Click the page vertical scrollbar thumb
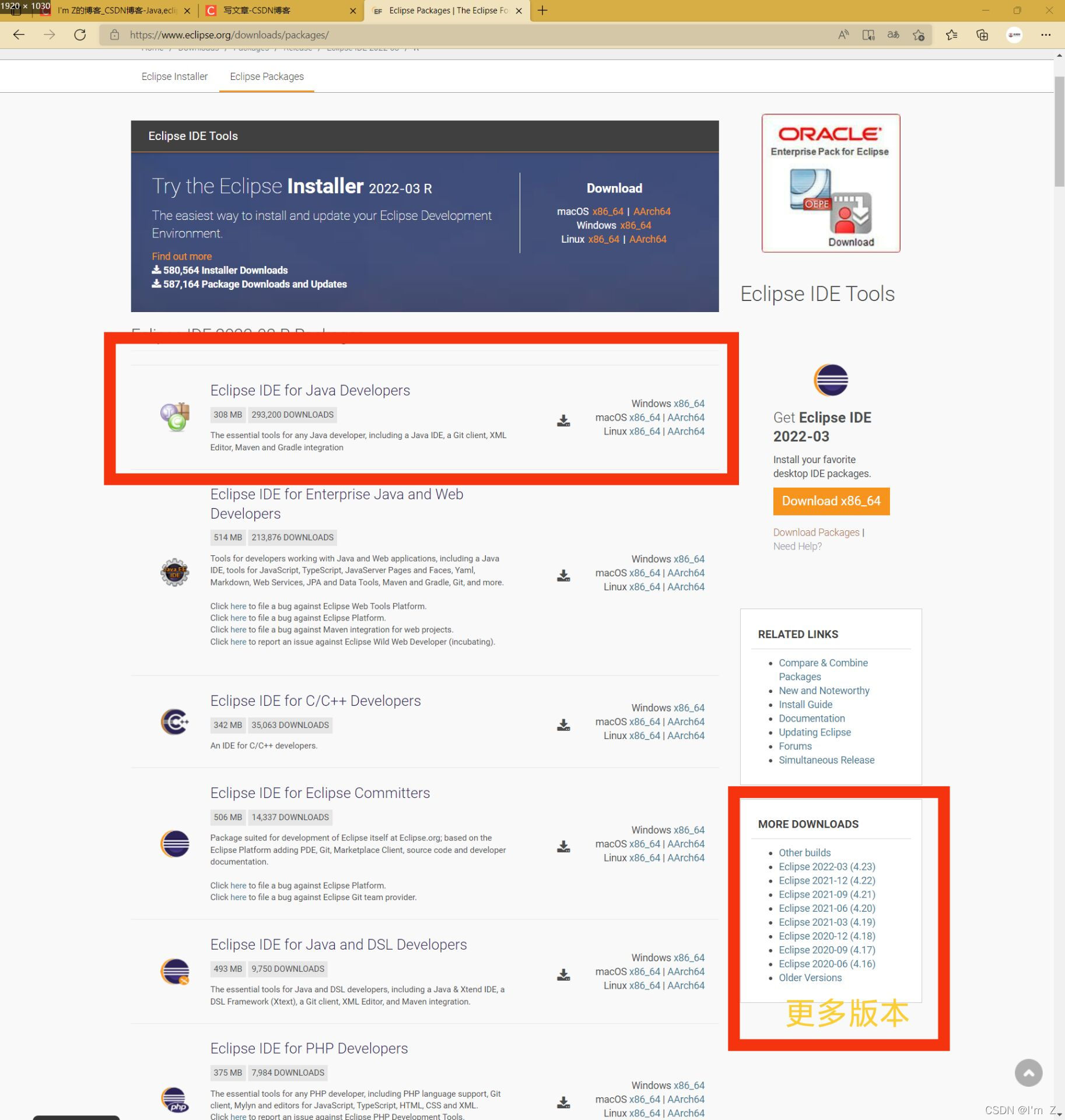The height and width of the screenshot is (1120, 1065). (x=1059, y=131)
